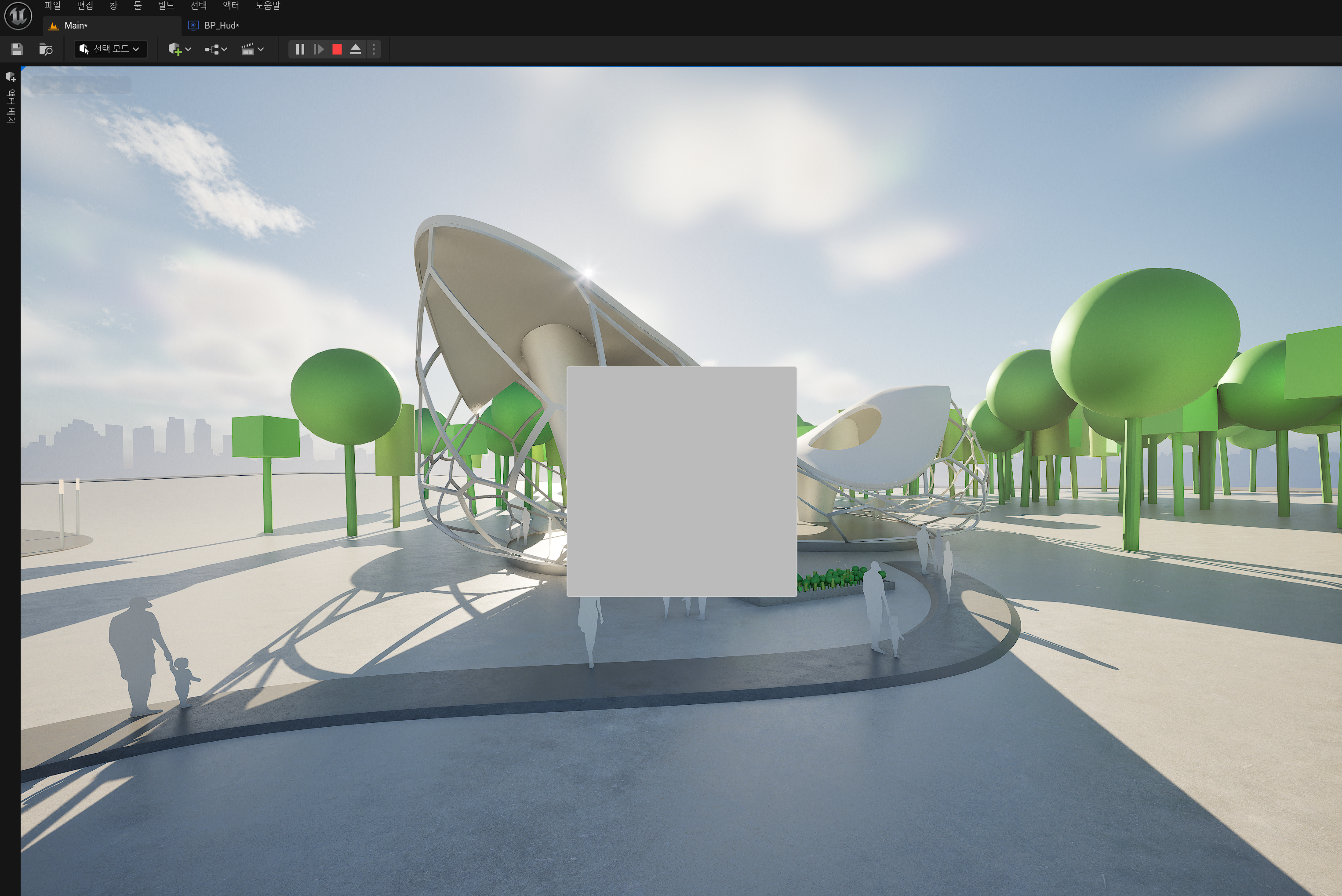
Task: Open the Place Actors side panel icon
Action: pos(10,77)
